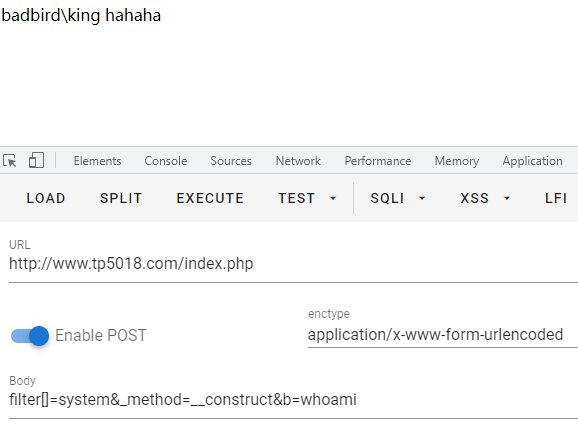Open the TEST dropdown menu
Viewport: 578px width, 422px height.
[307, 198]
